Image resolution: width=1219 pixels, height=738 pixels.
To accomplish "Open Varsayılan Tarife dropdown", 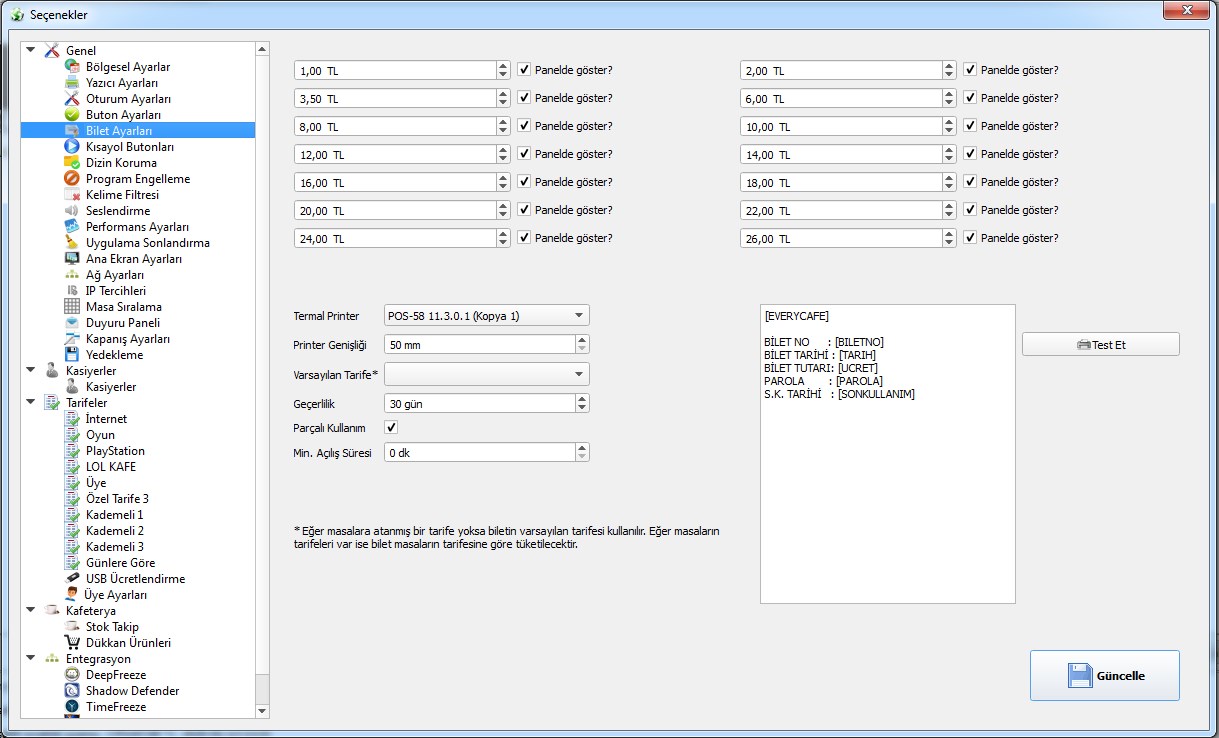I will (487, 374).
